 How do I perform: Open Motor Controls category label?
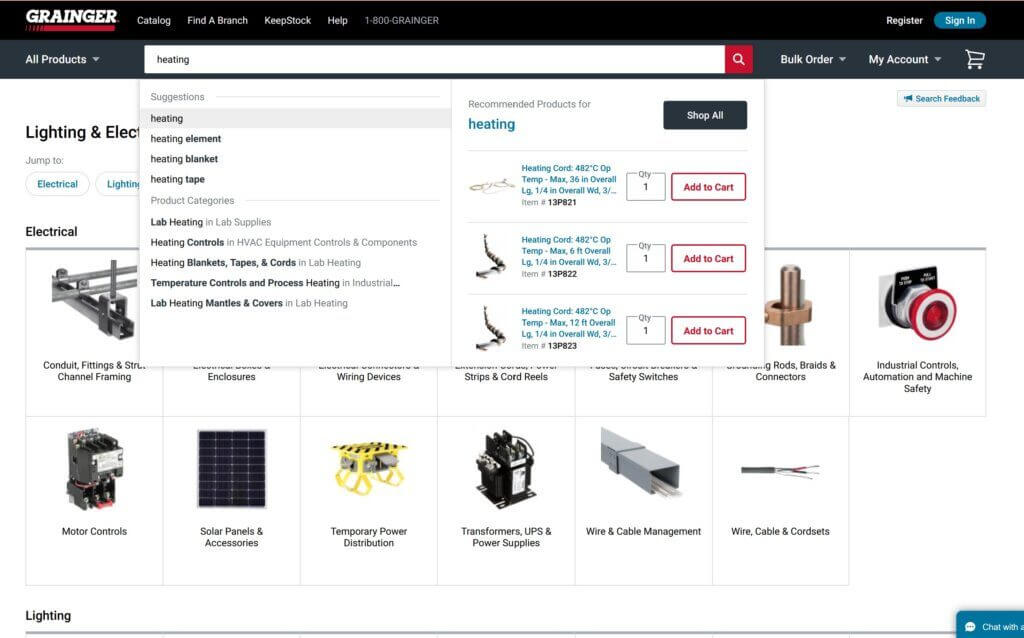click(x=95, y=532)
